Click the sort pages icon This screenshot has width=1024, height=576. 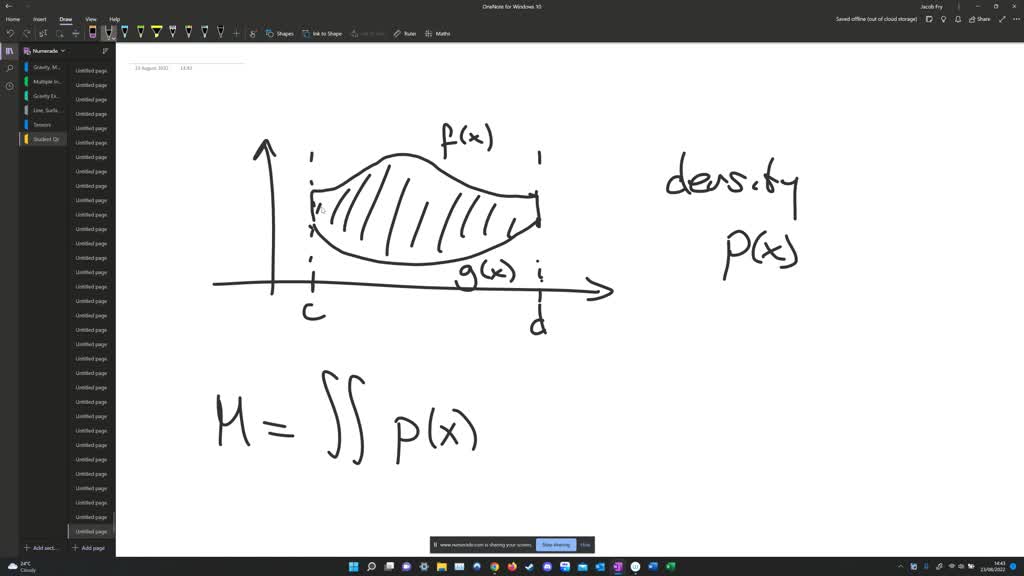[105, 50]
